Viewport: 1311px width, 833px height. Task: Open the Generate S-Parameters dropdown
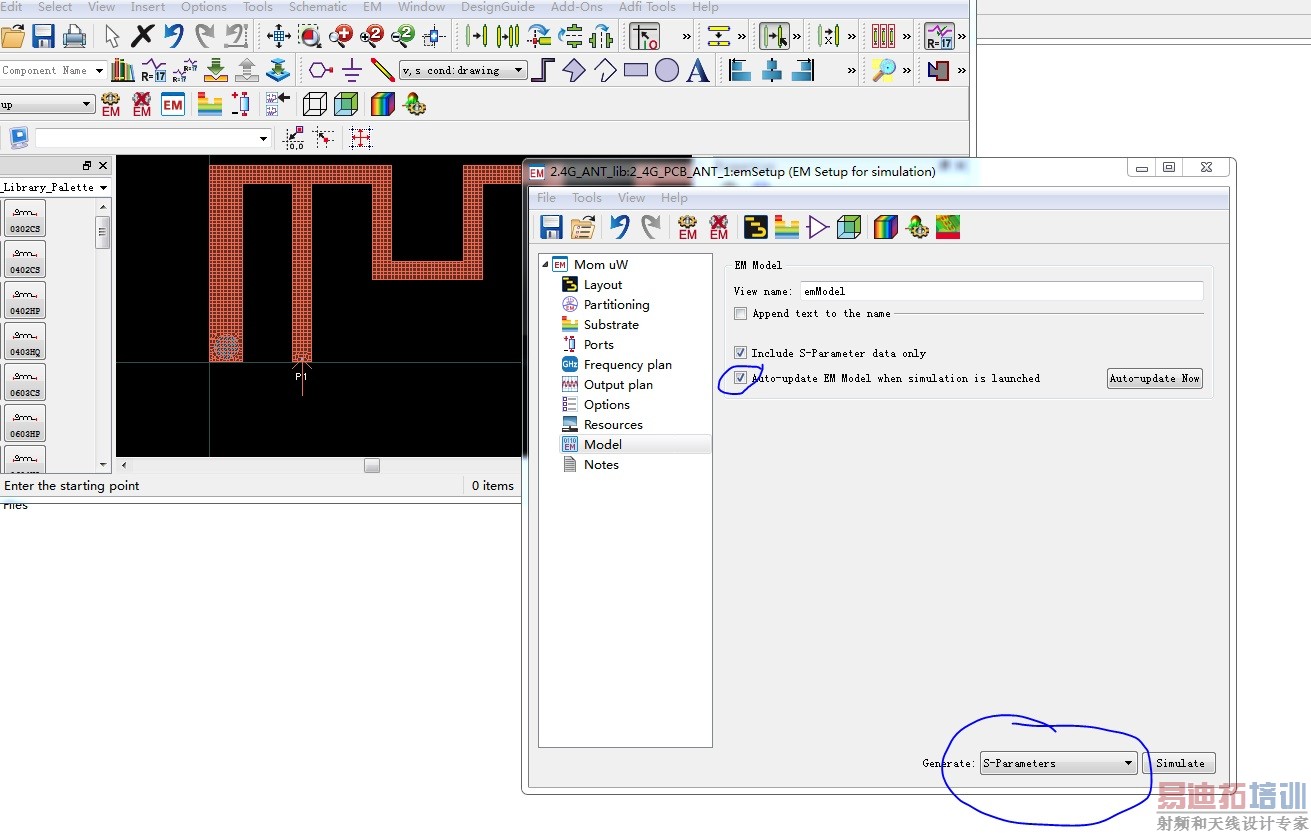[x=1058, y=763]
